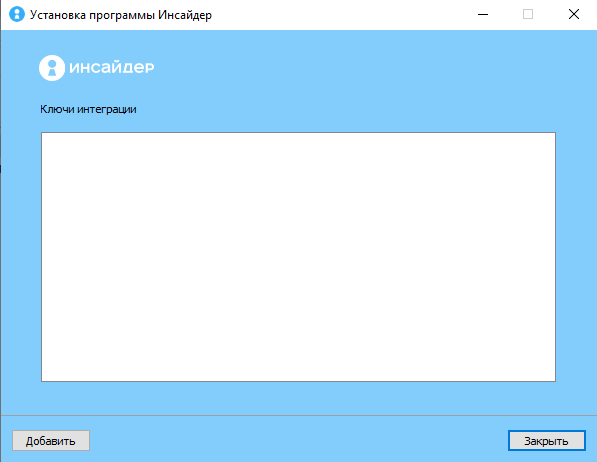Click the Закрыть button
The width and height of the screenshot is (597, 462).
(547, 441)
